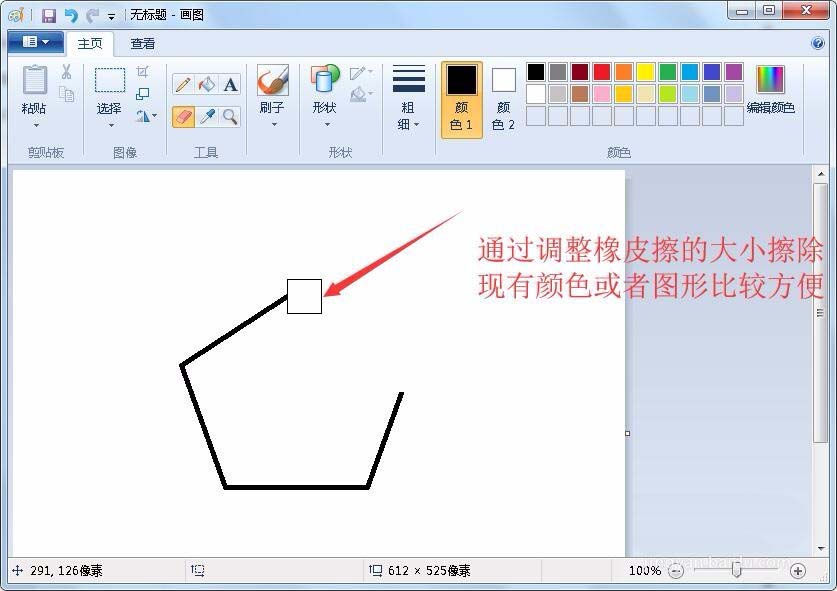This screenshot has width=837, height=591.
Task: Select the Eraser tool
Action: click(183, 115)
